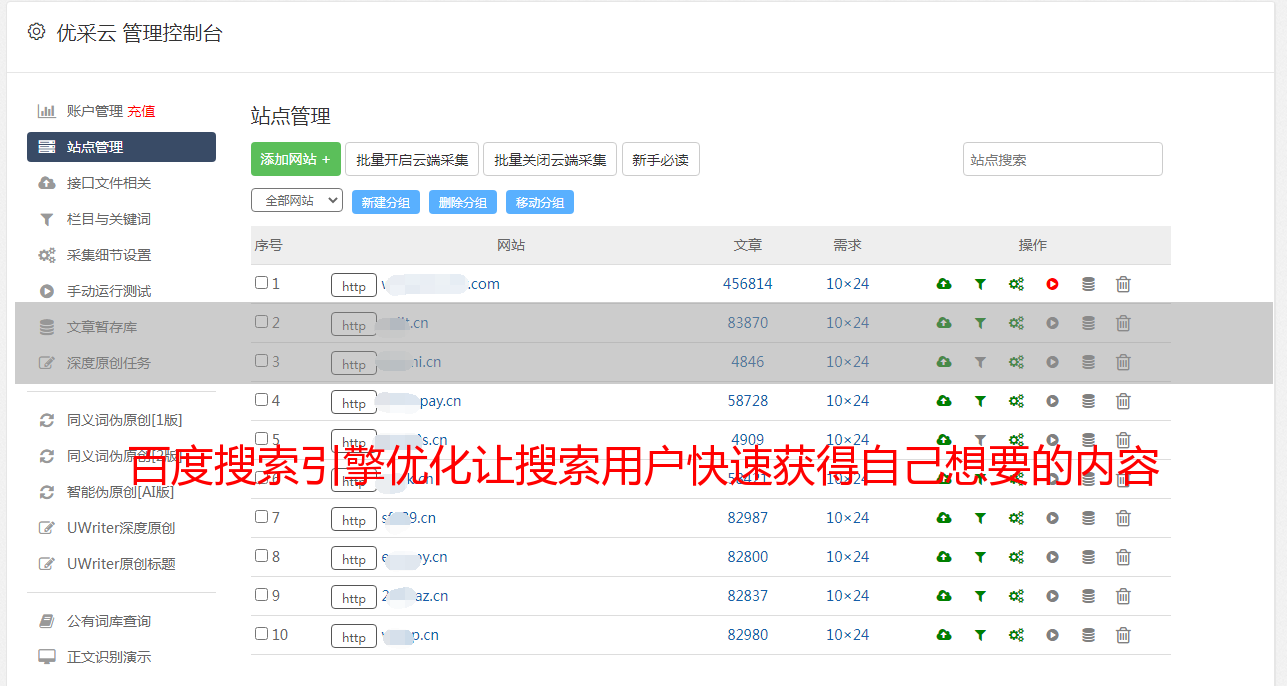
Task: Check the box for row 8
Action: point(261,556)
